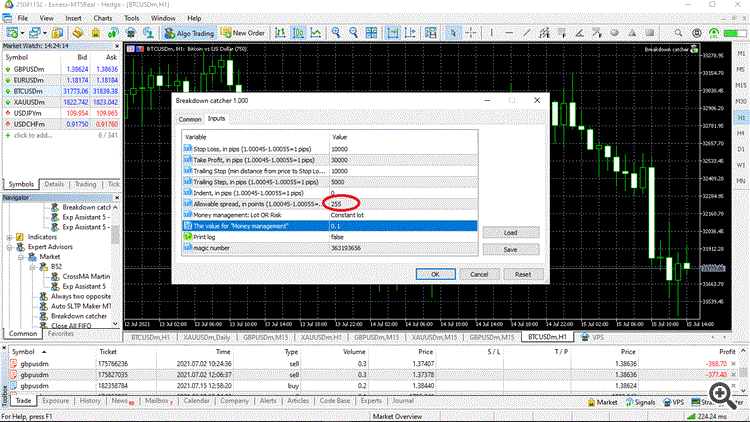750x422 pixels.
Task: Click 'click to add...' in Market Watch
Action: coord(33,135)
